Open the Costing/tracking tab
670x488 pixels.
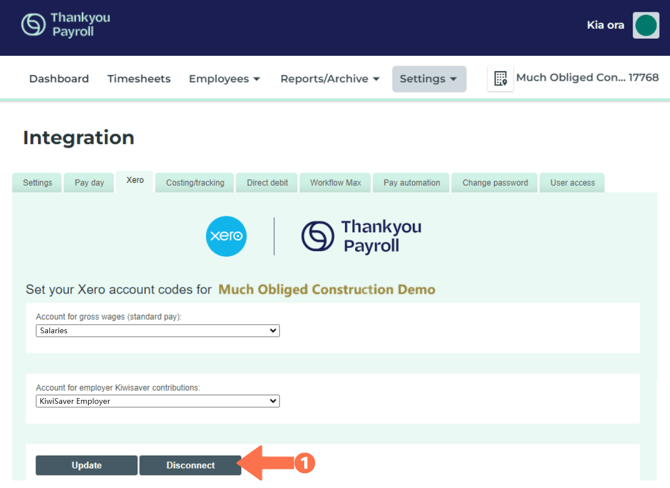(x=195, y=182)
